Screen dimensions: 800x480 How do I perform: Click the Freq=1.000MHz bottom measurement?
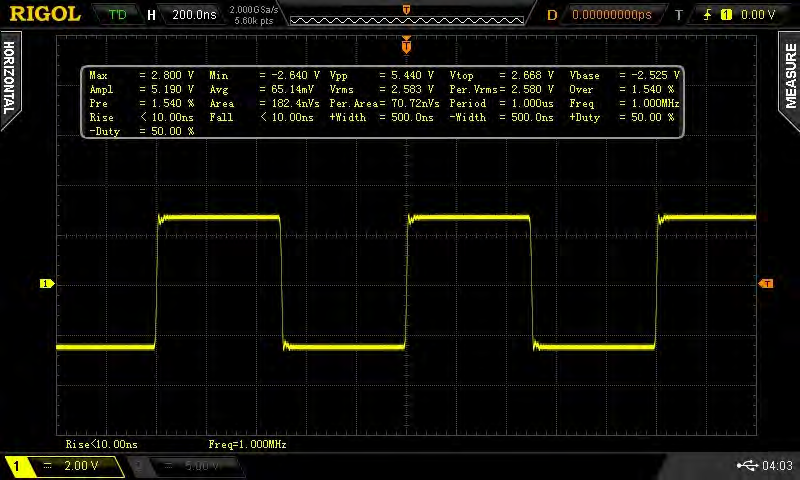pyautogui.click(x=247, y=444)
